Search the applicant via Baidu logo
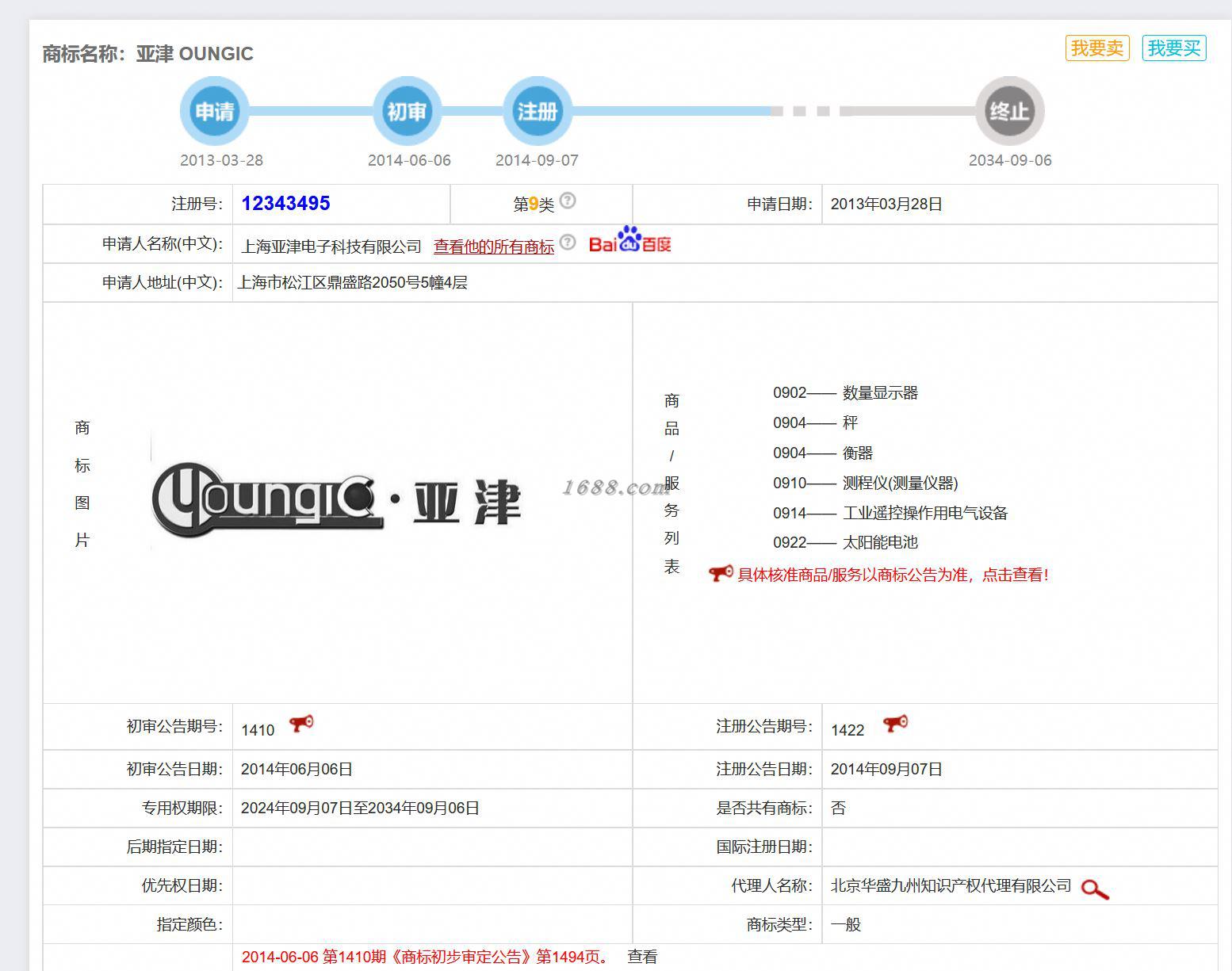This screenshot has width=1232, height=971. pyautogui.click(x=629, y=240)
